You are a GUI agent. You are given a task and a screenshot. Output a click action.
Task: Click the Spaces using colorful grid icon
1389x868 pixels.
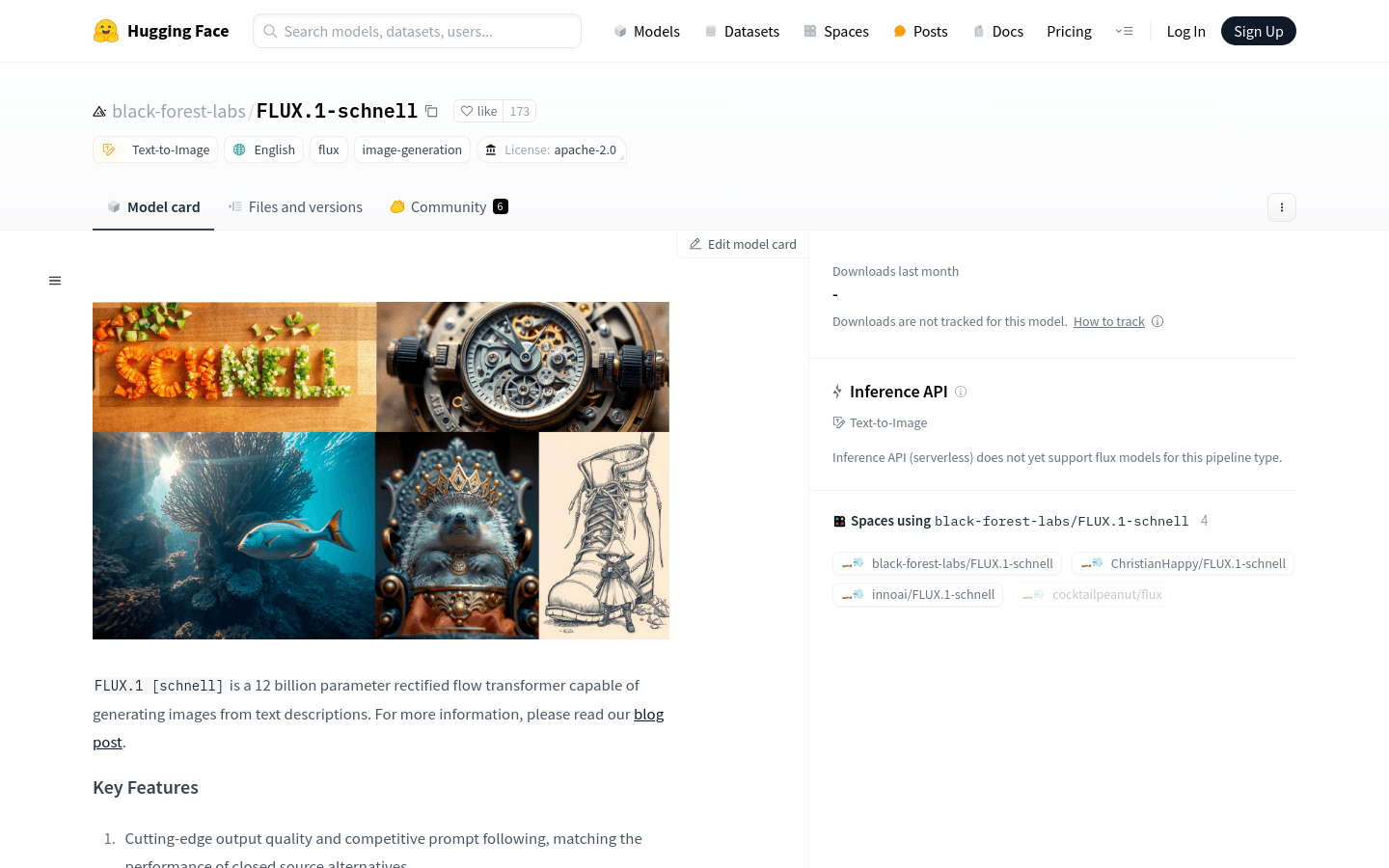pyautogui.click(x=839, y=521)
